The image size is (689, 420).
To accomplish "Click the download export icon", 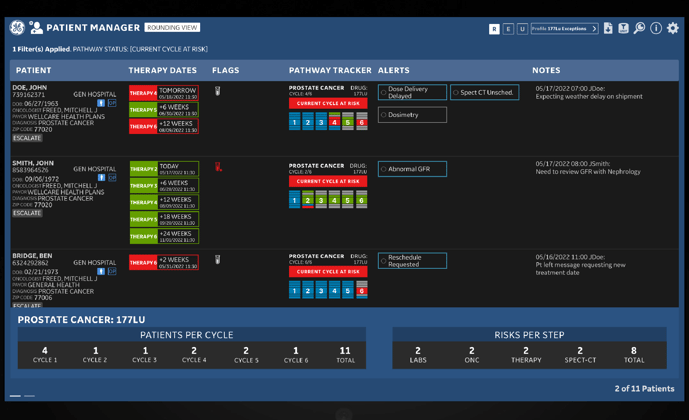I will [608, 28].
